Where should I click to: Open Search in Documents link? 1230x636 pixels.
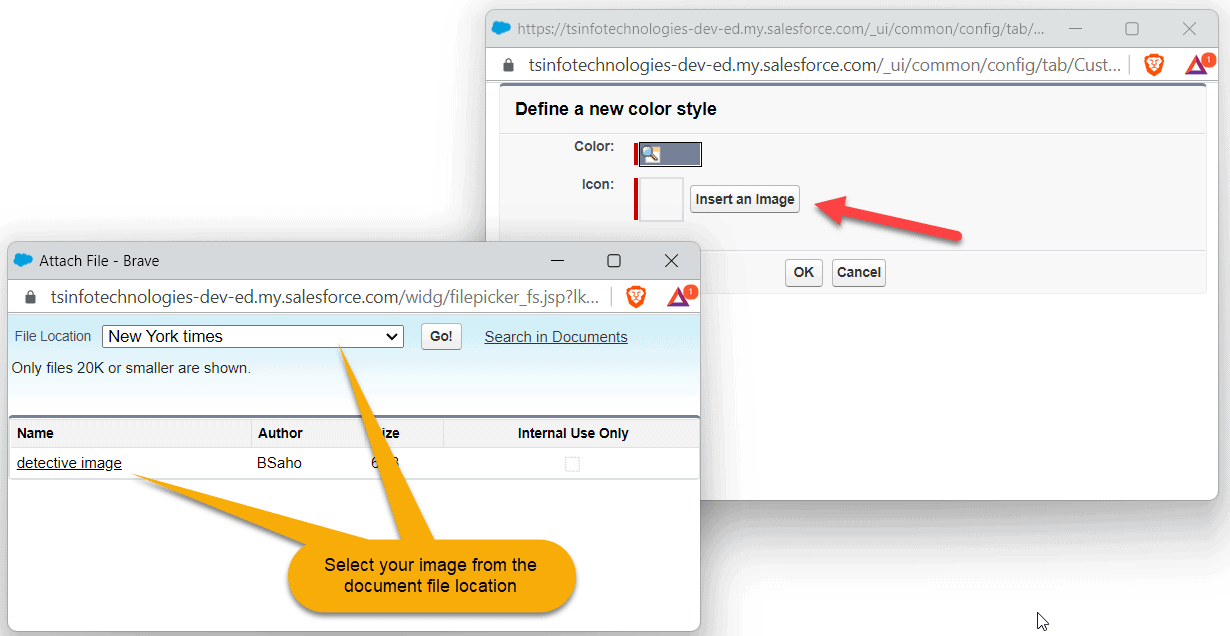(556, 336)
